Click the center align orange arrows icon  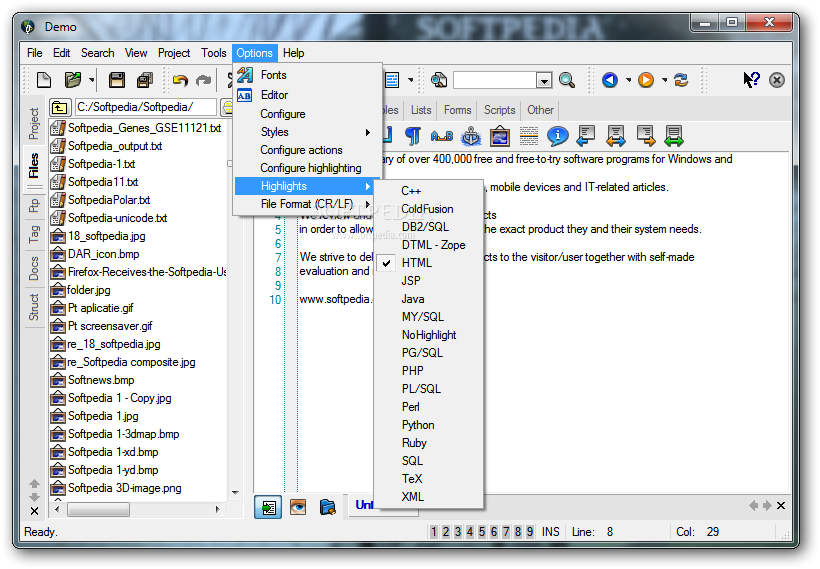pyautogui.click(x=616, y=136)
